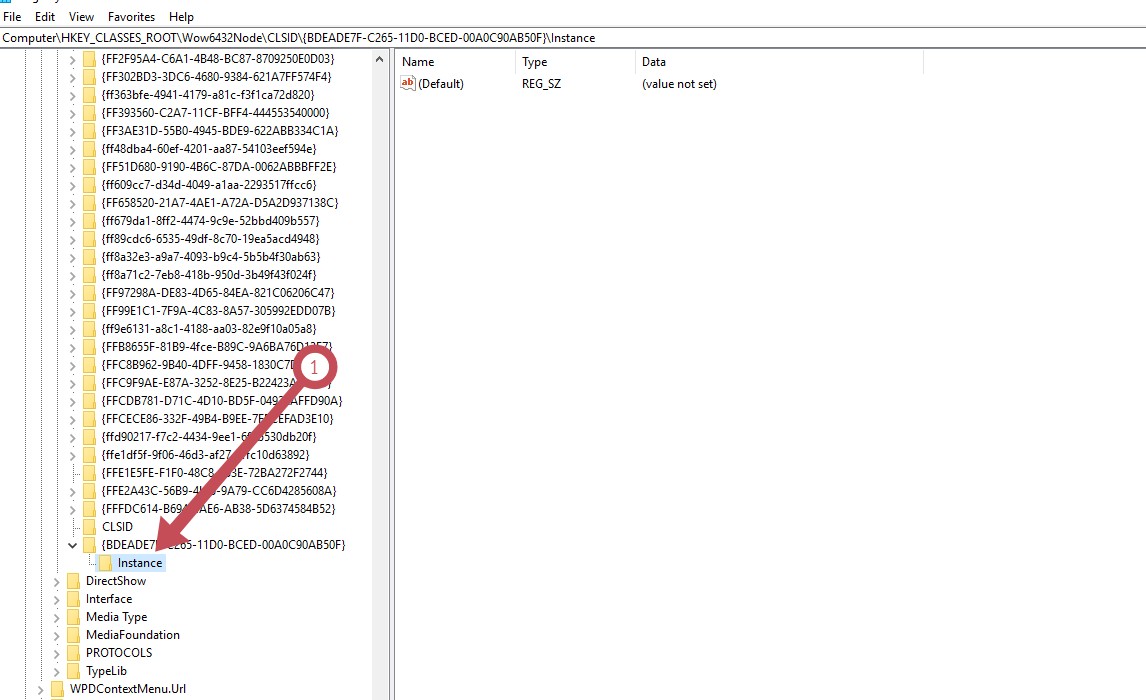Collapse the {BDEADE7F...} key
This screenshot has width=1146, height=700.
(72, 545)
